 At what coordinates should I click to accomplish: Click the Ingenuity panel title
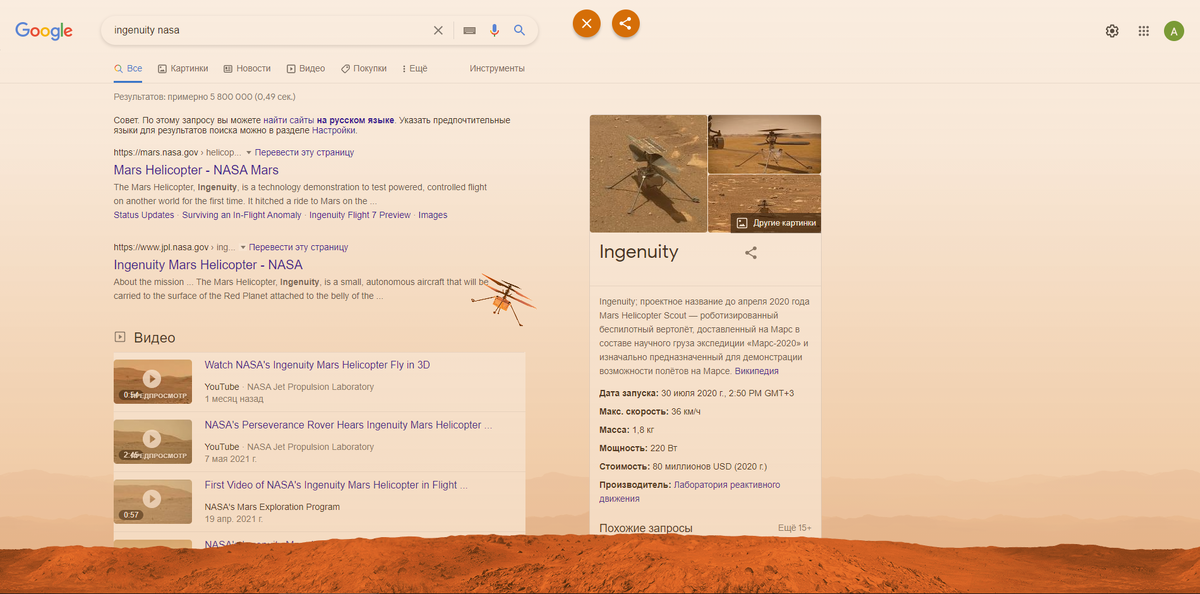coord(639,252)
